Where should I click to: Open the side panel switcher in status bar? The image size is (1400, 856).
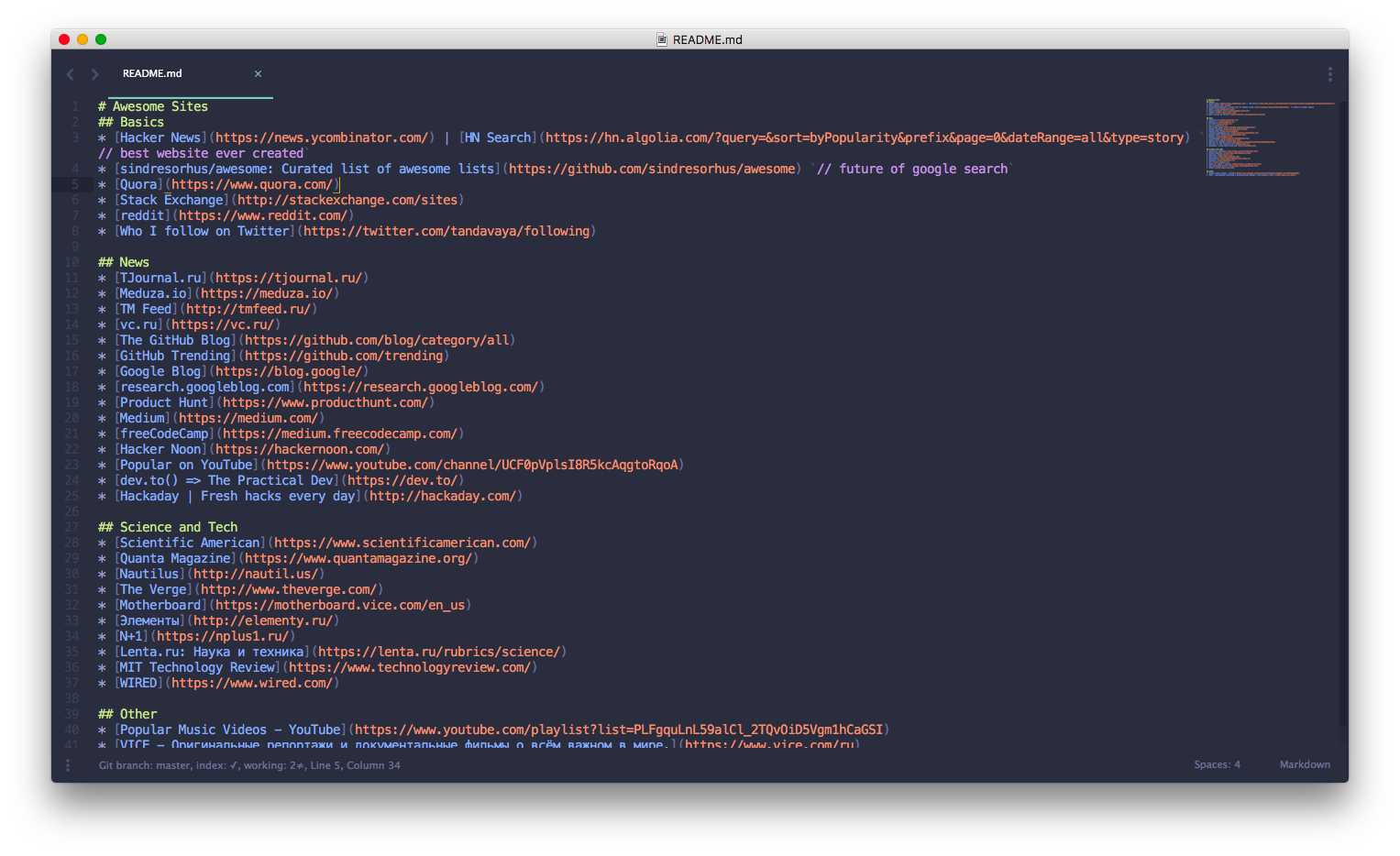67,765
